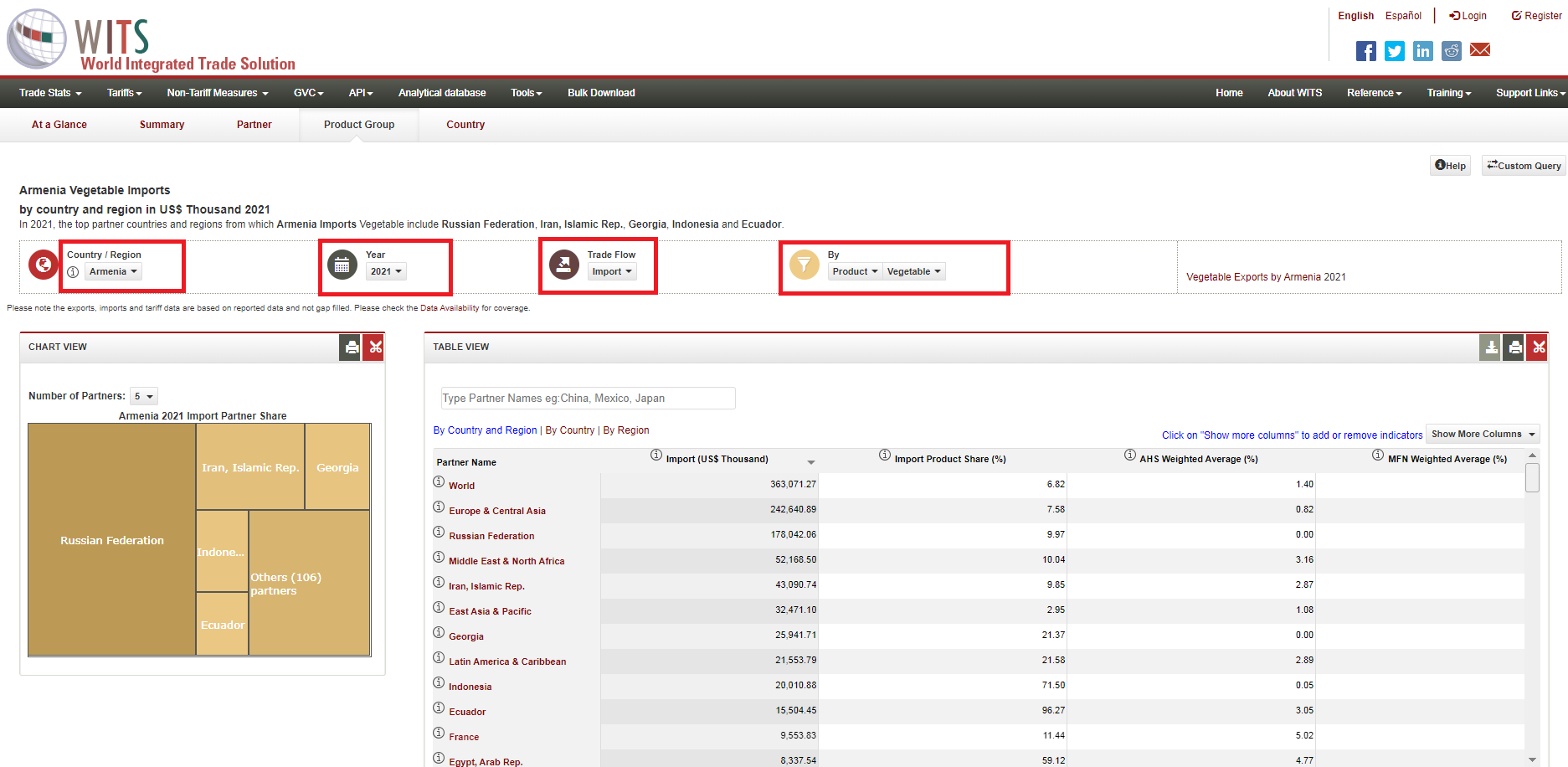This screenshot has height=767, width=1568.
Task: Change Number of Partners dropdown
Action: tap(144, 397)
